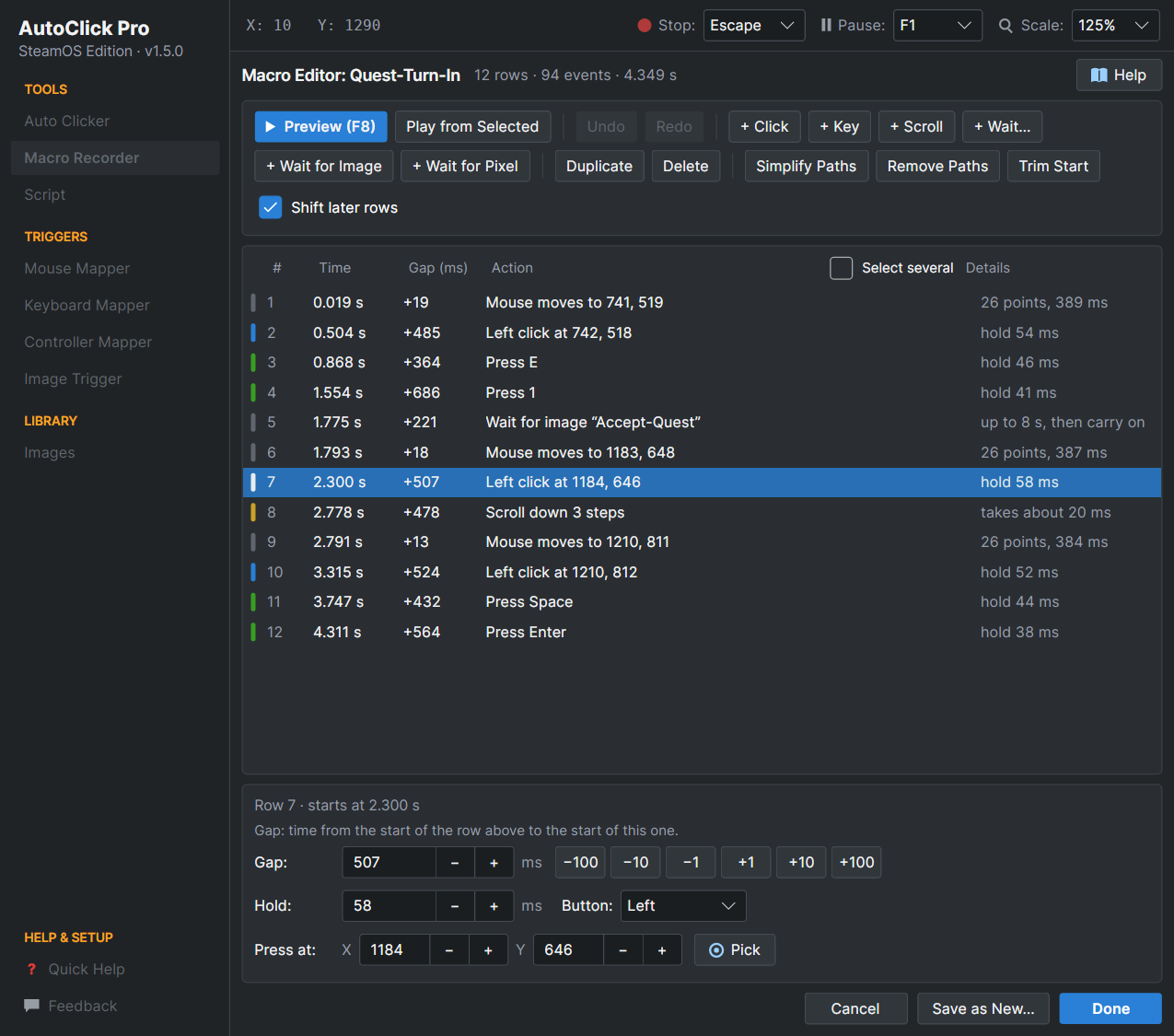Click the Scale magnifier icon
1174x1036 pixels.
coord(1005,26)
